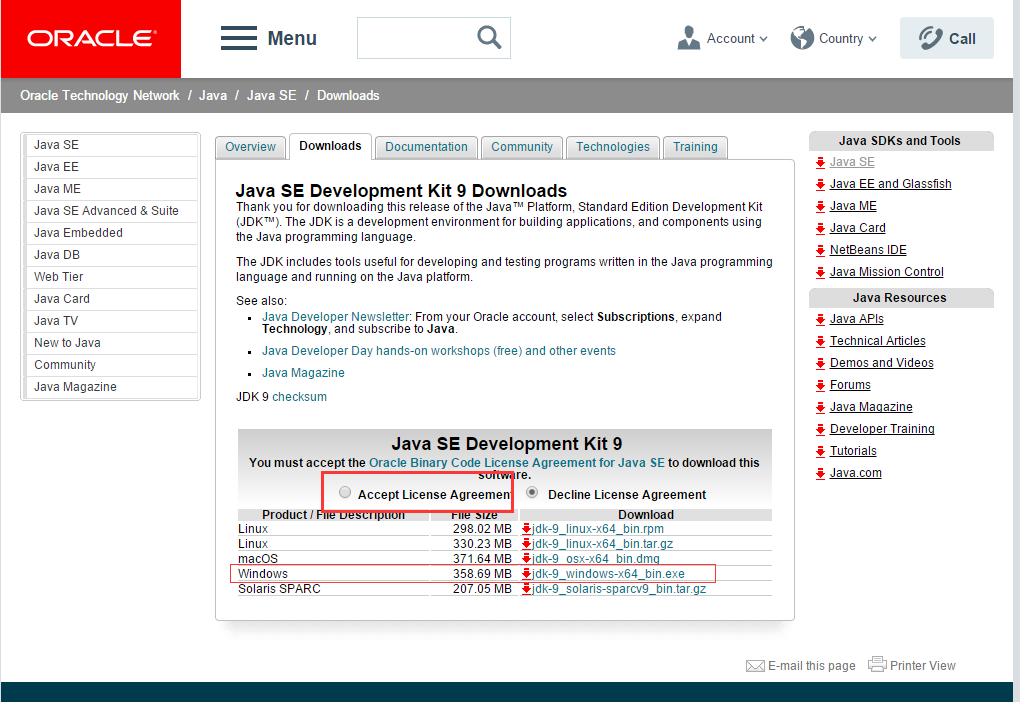Expand the Country dropdown arrow
The width and height of the screenshot is (1020, 702).
coord(872,39)
